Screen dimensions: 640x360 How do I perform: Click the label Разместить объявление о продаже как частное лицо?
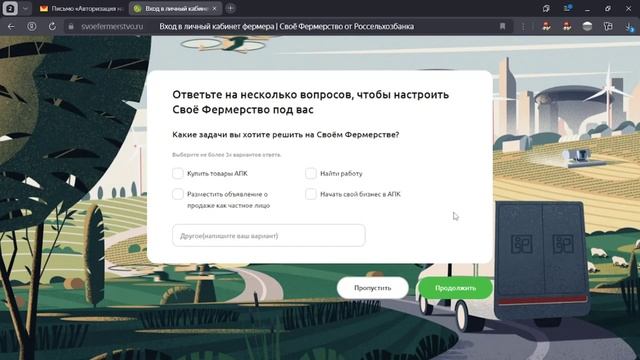pos(228,200)
